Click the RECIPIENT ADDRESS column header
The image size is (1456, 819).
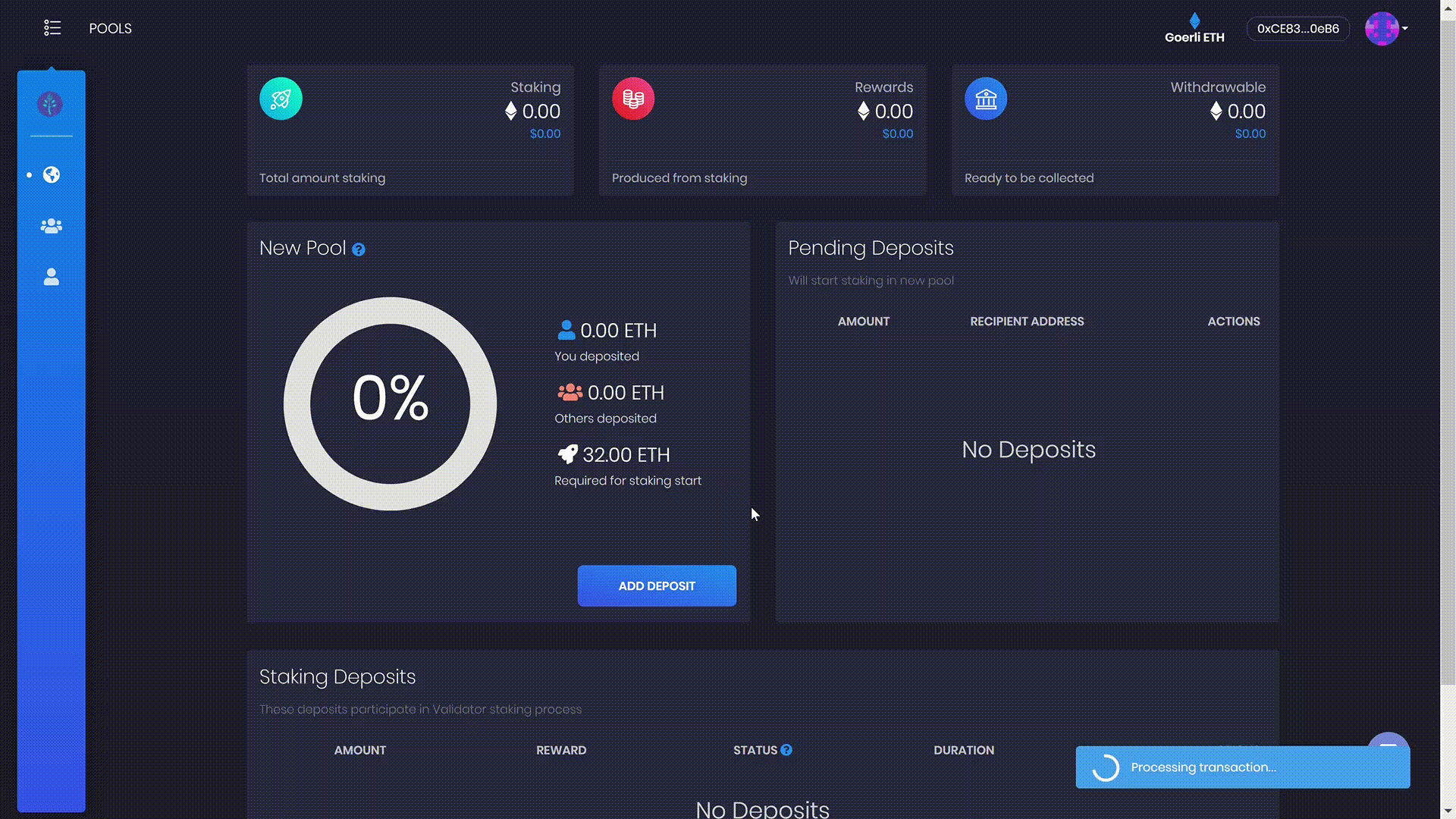(1027, 322)
